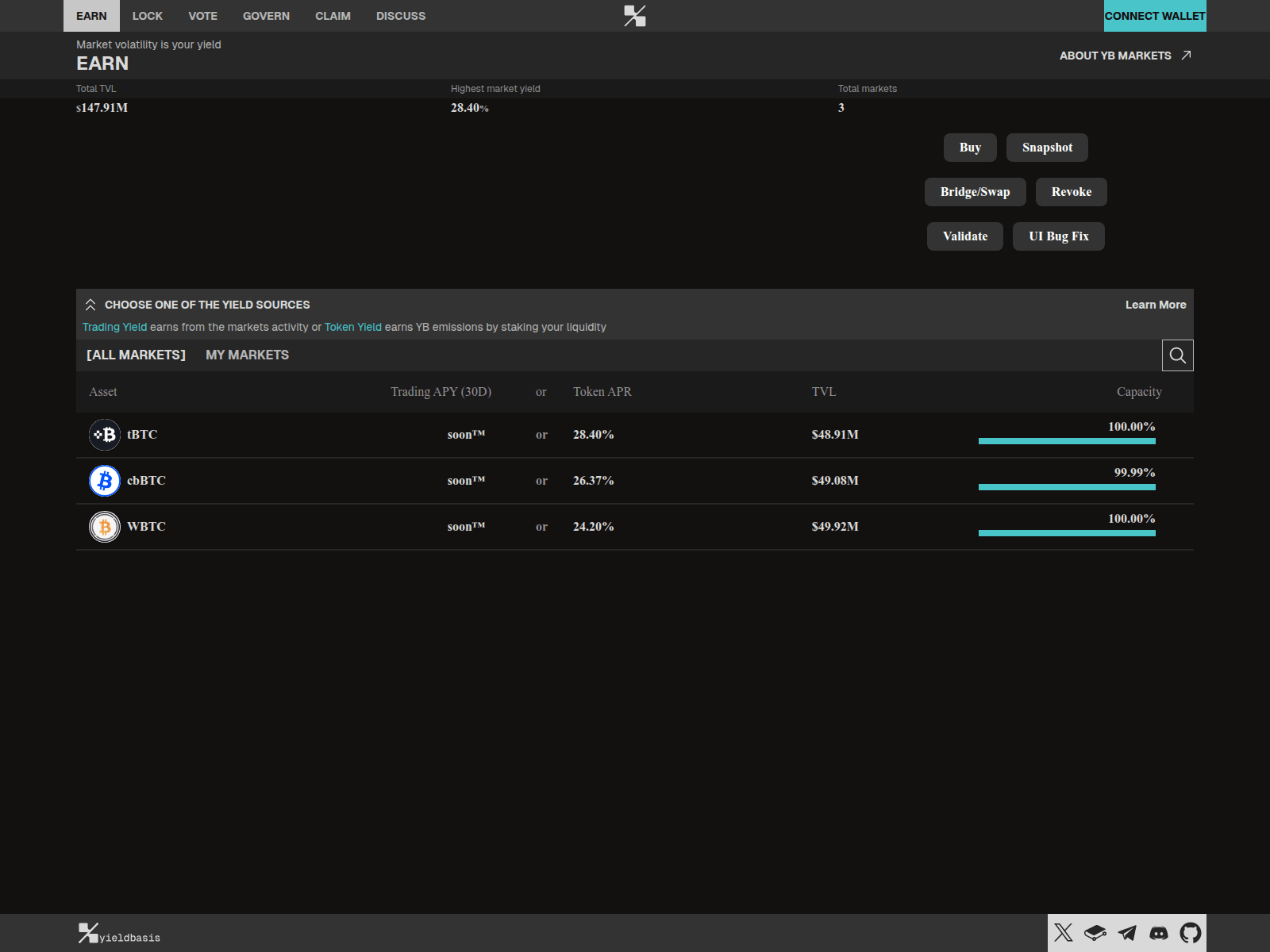The width and height of the screenshot is (1270, 952).
Task: Click tBTC TVL $48.91M
Action: click(x=835, y=435)
